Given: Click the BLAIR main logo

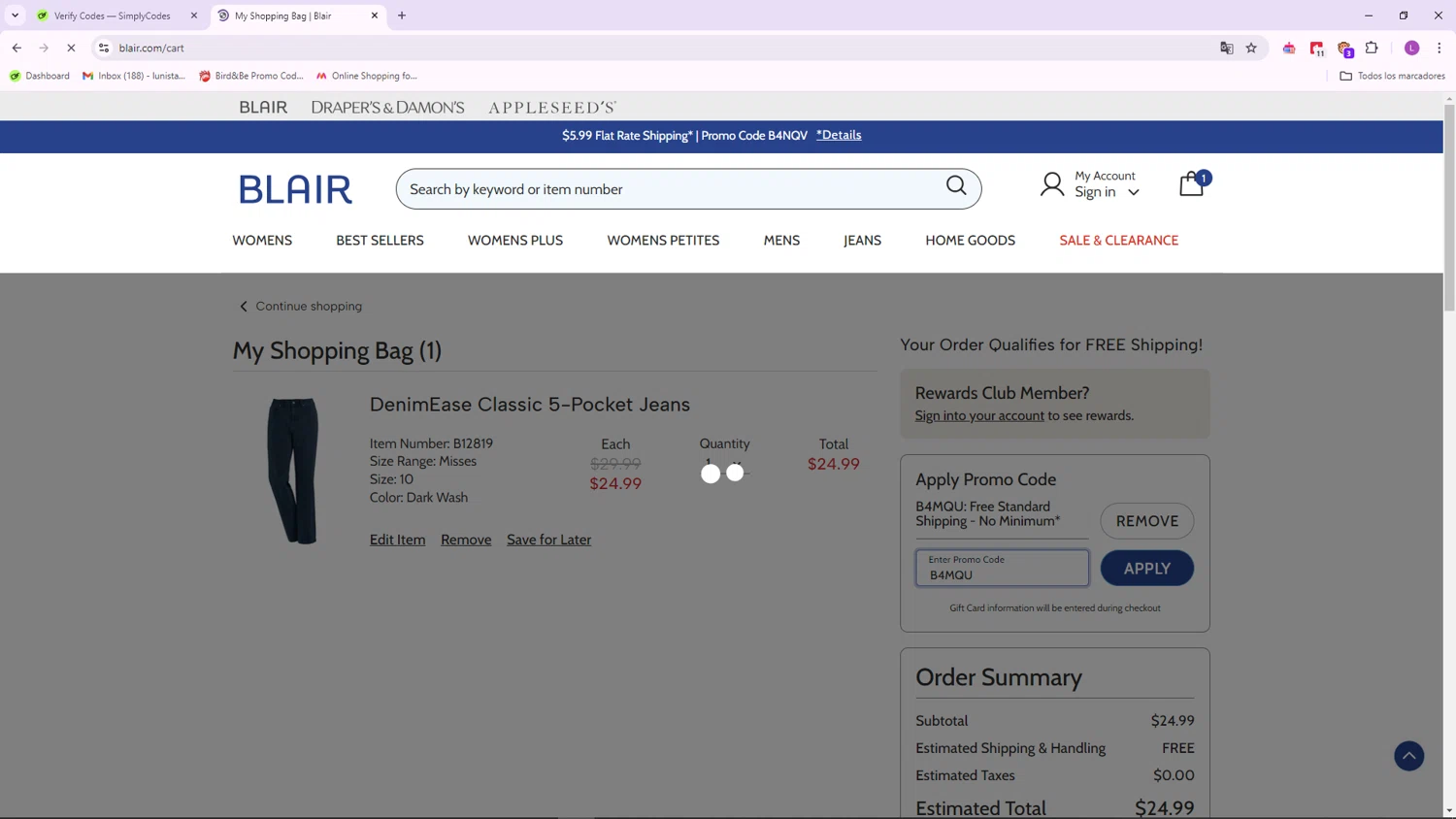Looking at the screenshot, I should (x=296, y=189).
